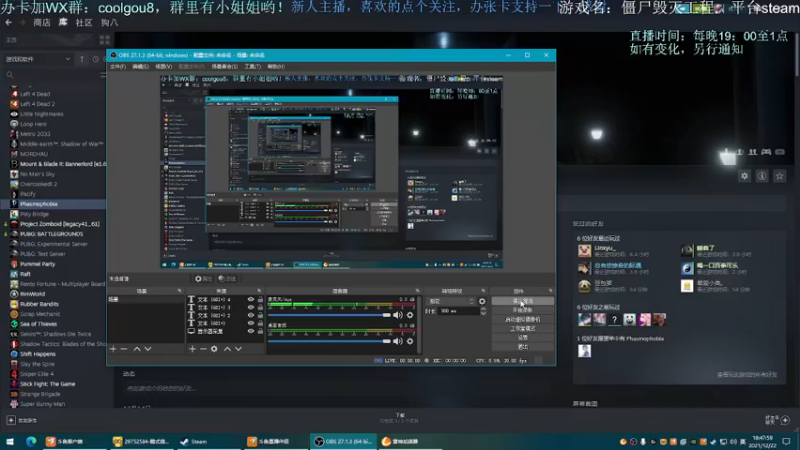Move the source up in the Sources panel
The height and width of the screenshot is (450, 800).
click(x=228, y=349)
